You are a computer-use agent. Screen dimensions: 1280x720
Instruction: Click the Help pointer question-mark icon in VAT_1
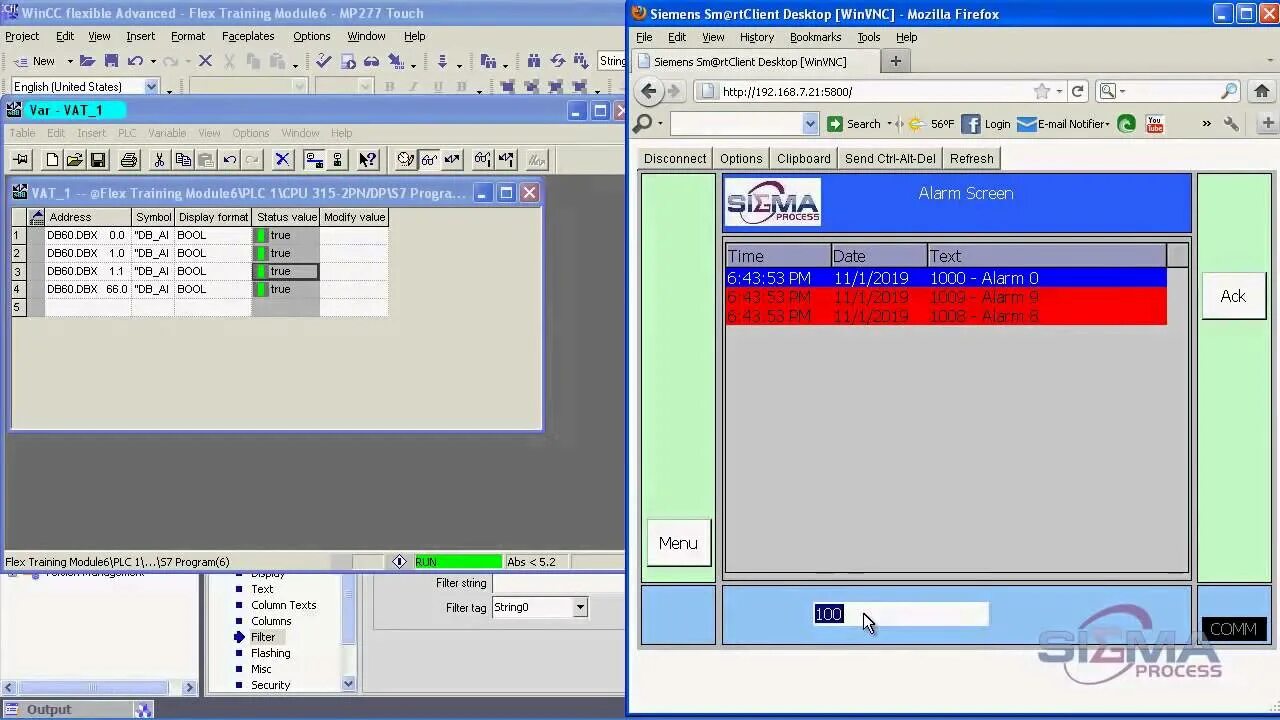click(368, 160)
